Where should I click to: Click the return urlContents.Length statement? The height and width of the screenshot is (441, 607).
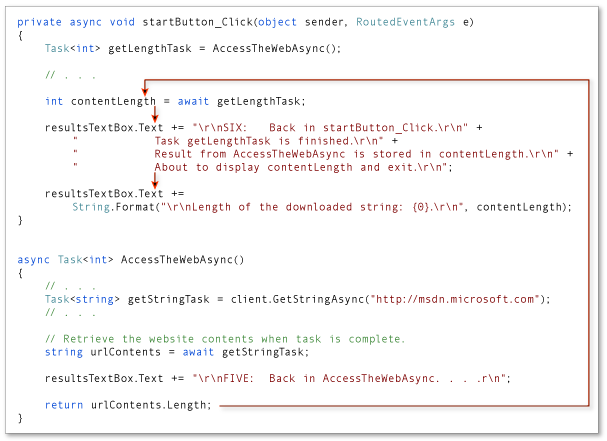click(x=128, y=405)
